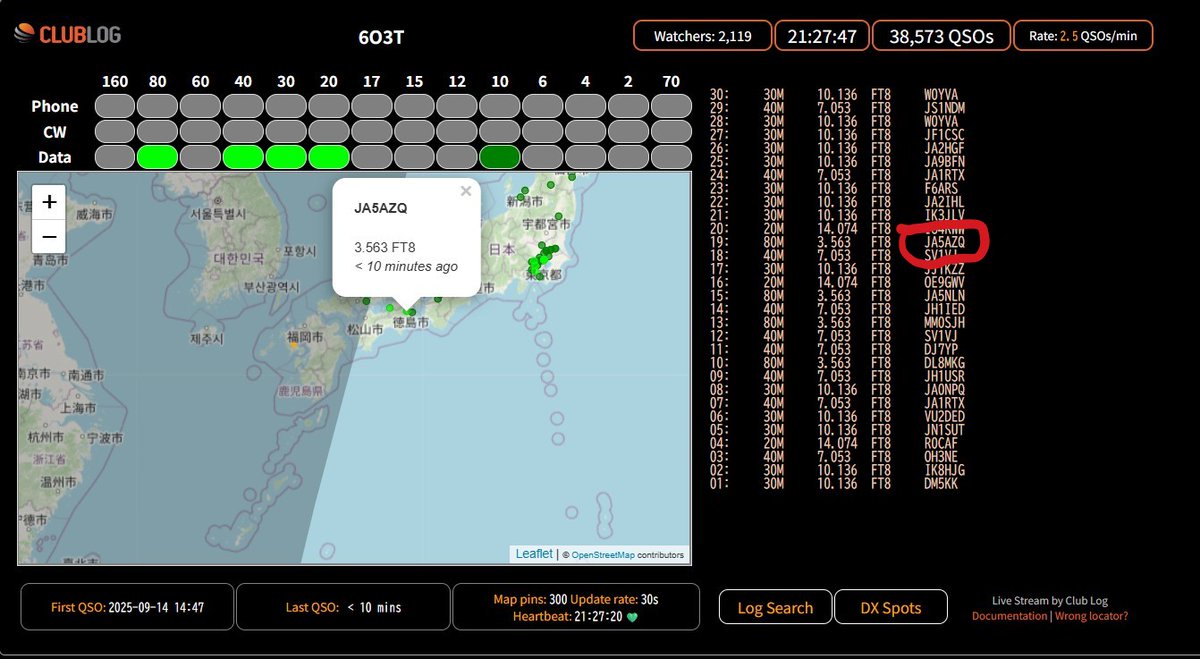
Task: Select QSO row 23 F6ARS
Action: [838, 188]
